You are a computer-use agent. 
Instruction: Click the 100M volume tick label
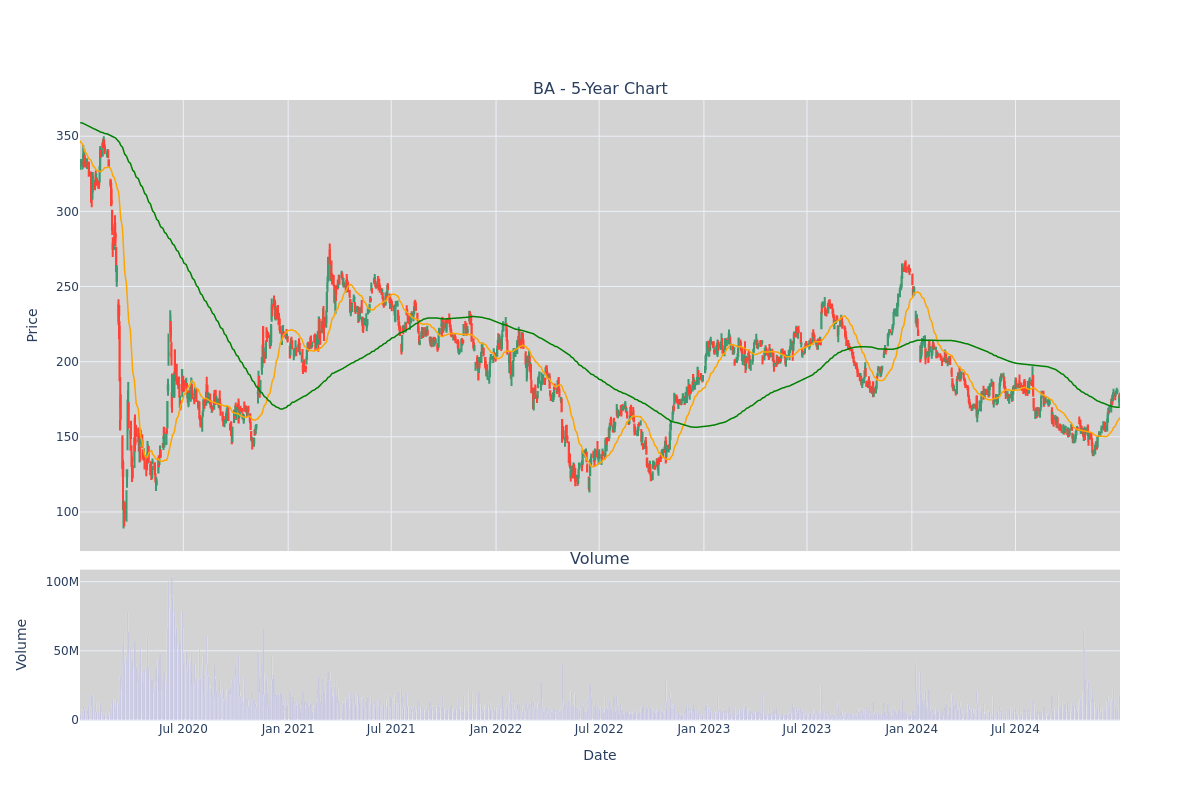point(62,582)
